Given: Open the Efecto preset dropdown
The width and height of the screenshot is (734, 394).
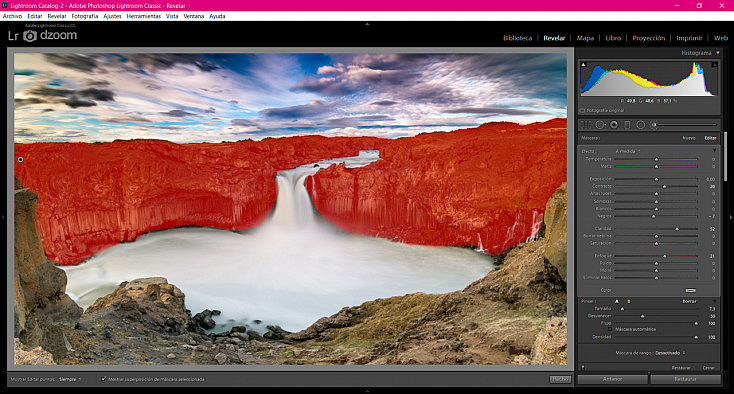Looking at the screenshot, I should pos(628,151).
